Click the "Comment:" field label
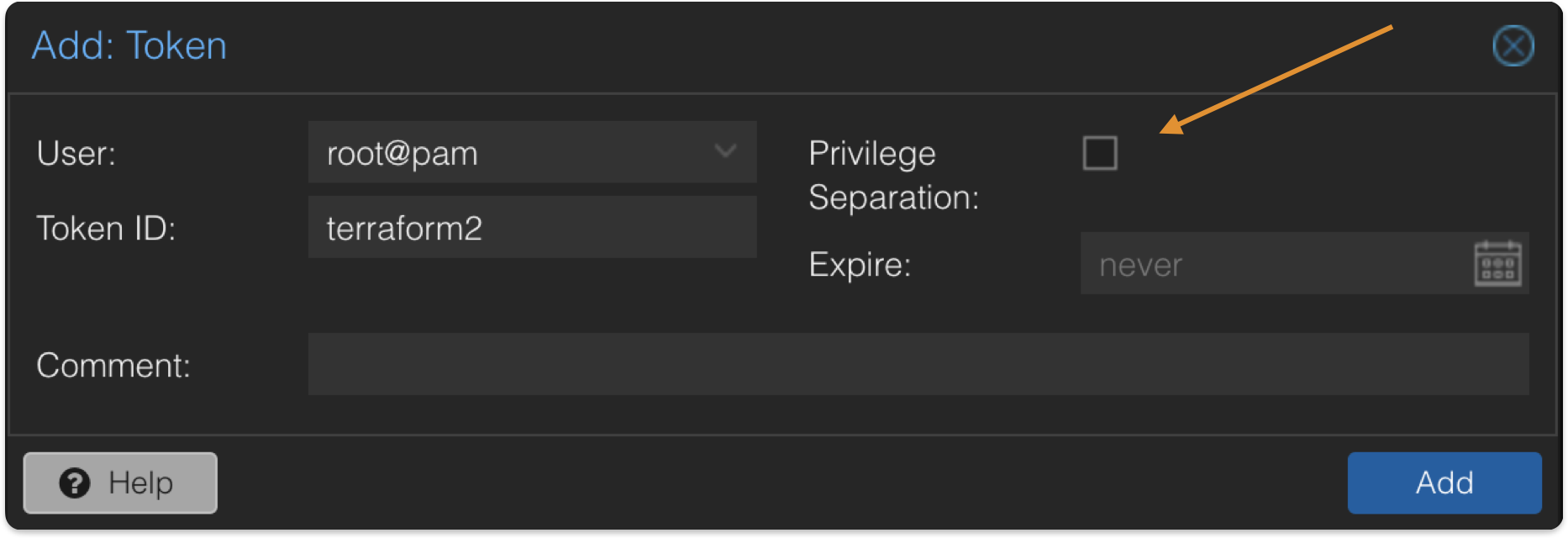1568x538 pixels. [x=113, y=366]
